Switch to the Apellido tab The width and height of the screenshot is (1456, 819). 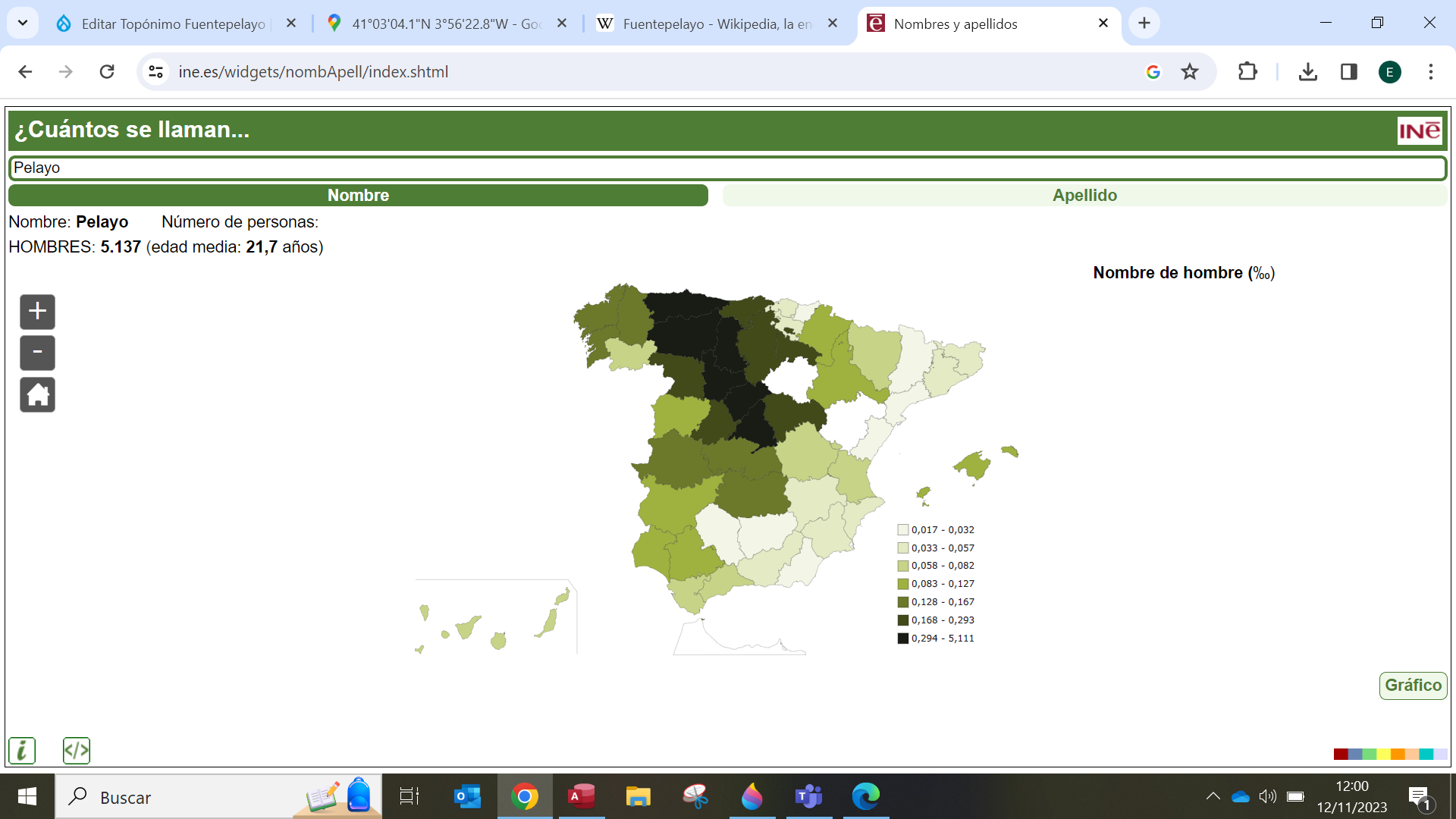click(1084, 196)
